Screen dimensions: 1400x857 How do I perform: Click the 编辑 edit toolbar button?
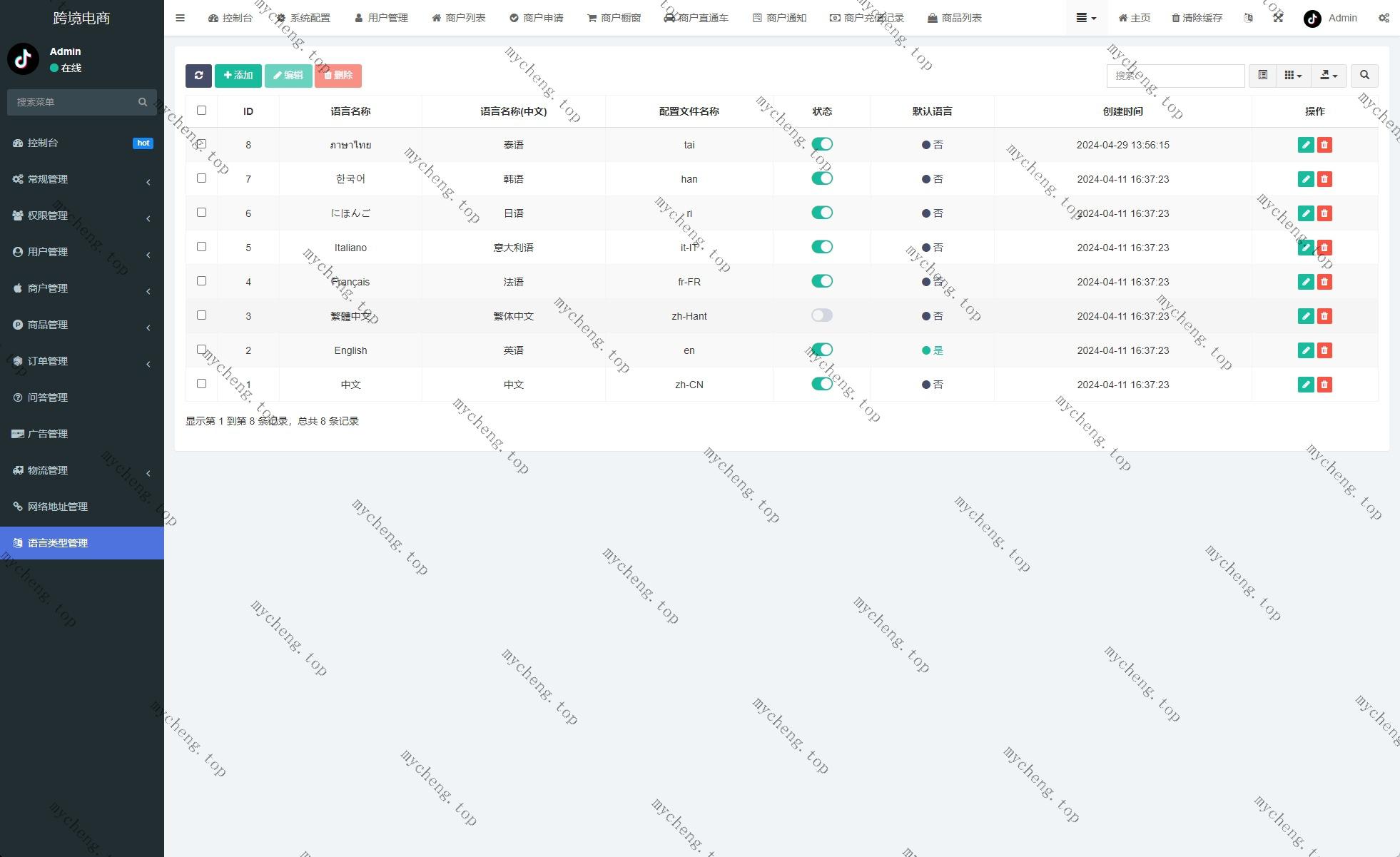coord(288,76)
